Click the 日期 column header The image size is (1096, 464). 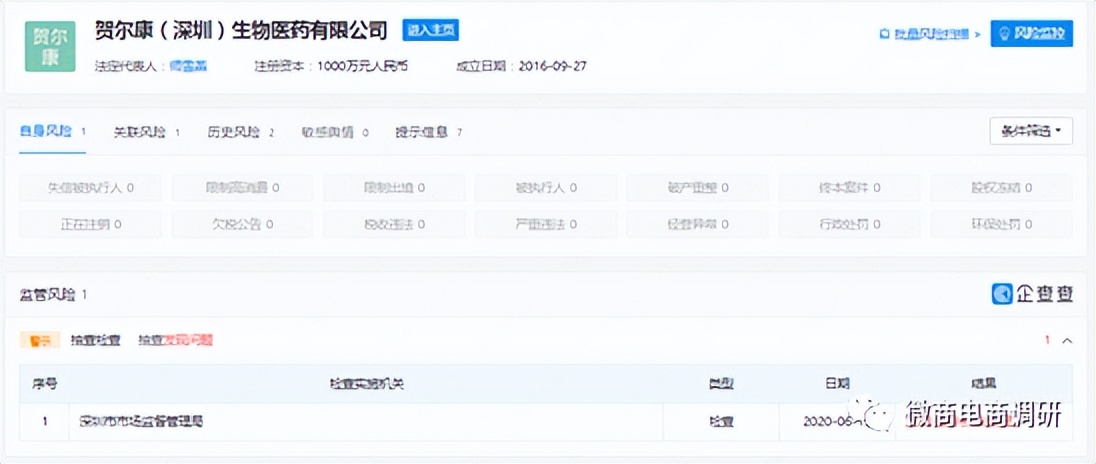click(x=837, y=384)
